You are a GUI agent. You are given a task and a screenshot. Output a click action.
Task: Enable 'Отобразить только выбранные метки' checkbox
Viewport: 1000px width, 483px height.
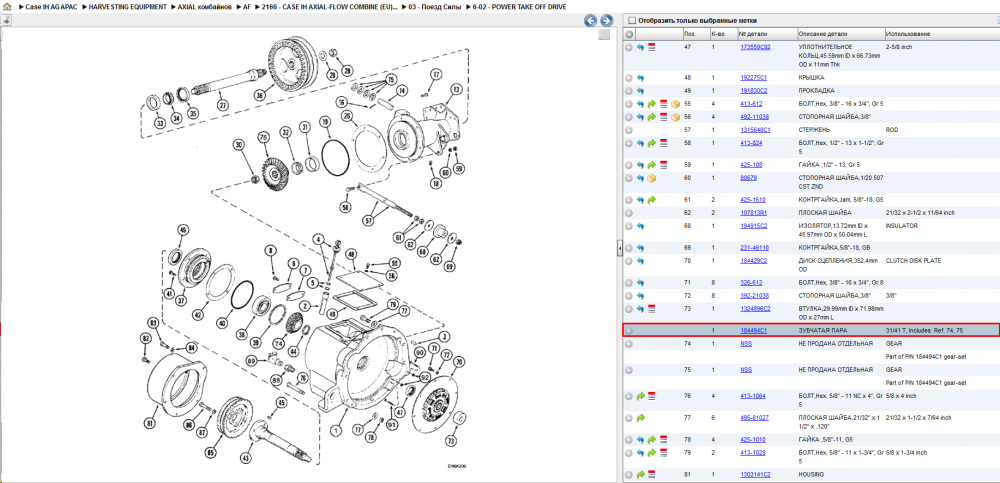[x=632, y=20]
